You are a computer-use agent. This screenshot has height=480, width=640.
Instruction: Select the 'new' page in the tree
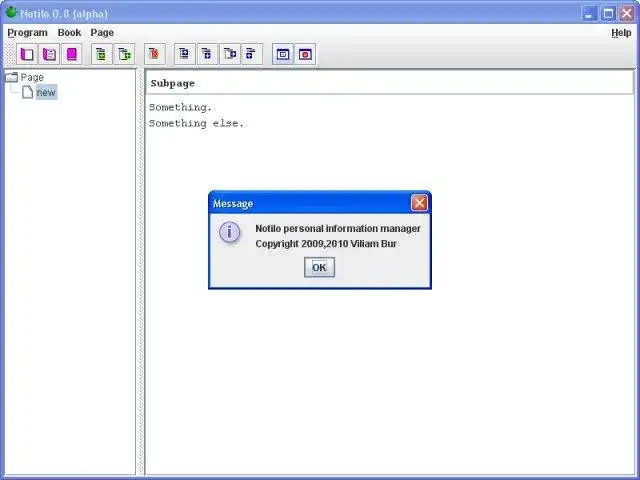tap(46, 93)
